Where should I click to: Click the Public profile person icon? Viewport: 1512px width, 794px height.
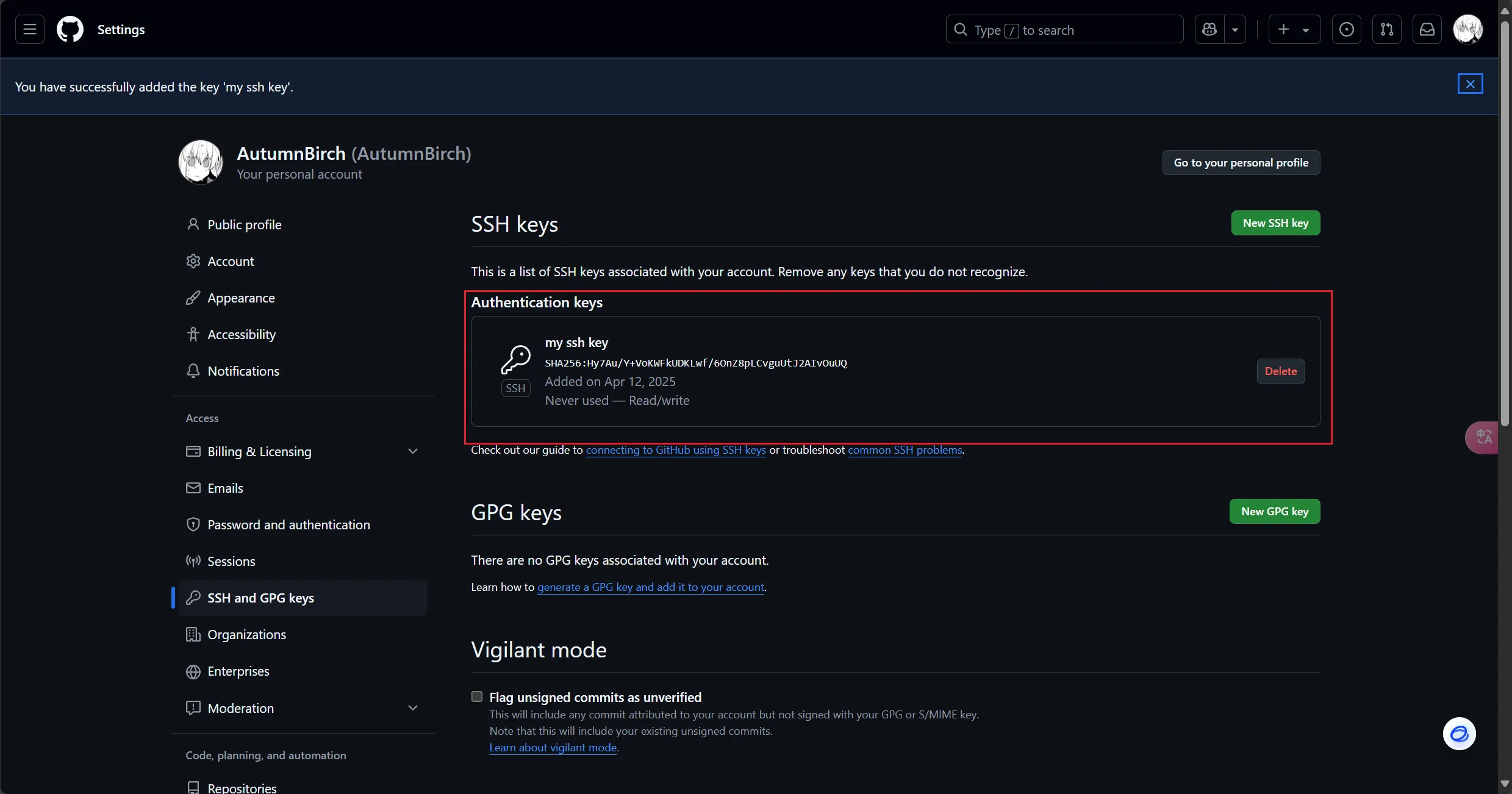[x=193, y=224]
